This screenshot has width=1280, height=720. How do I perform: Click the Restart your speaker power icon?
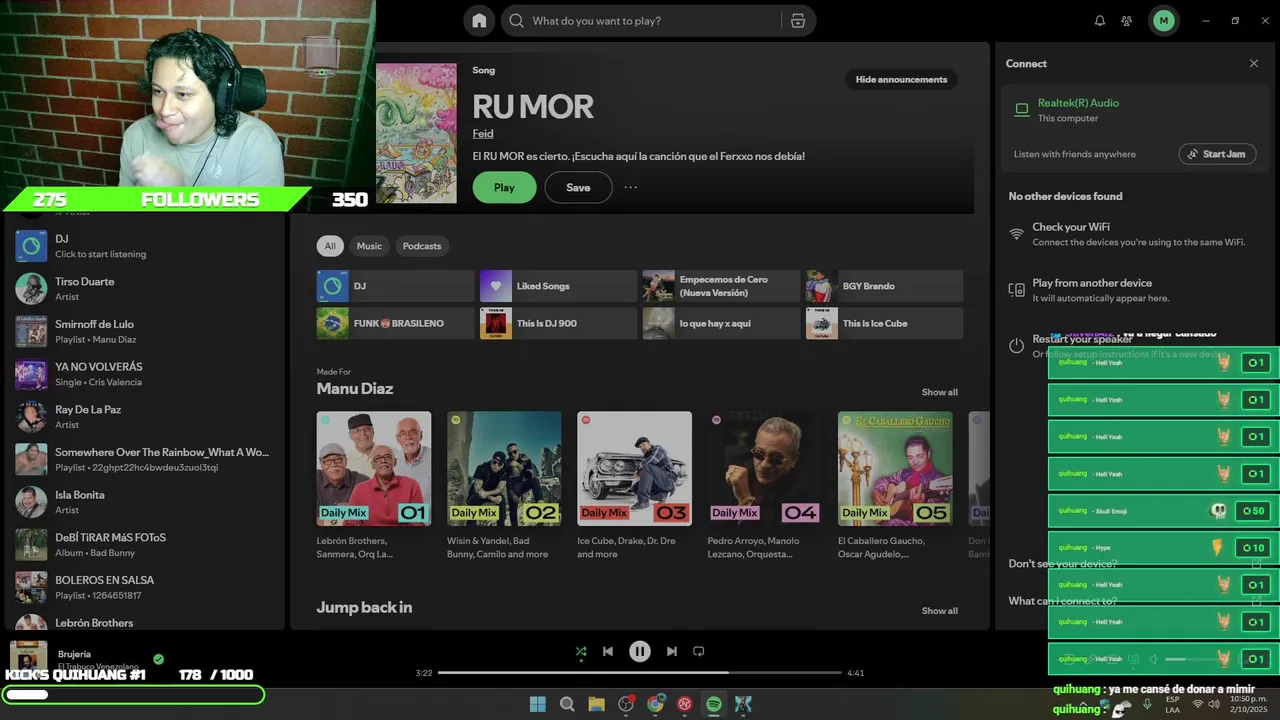pyautogui.click(x=1016, y=346)
